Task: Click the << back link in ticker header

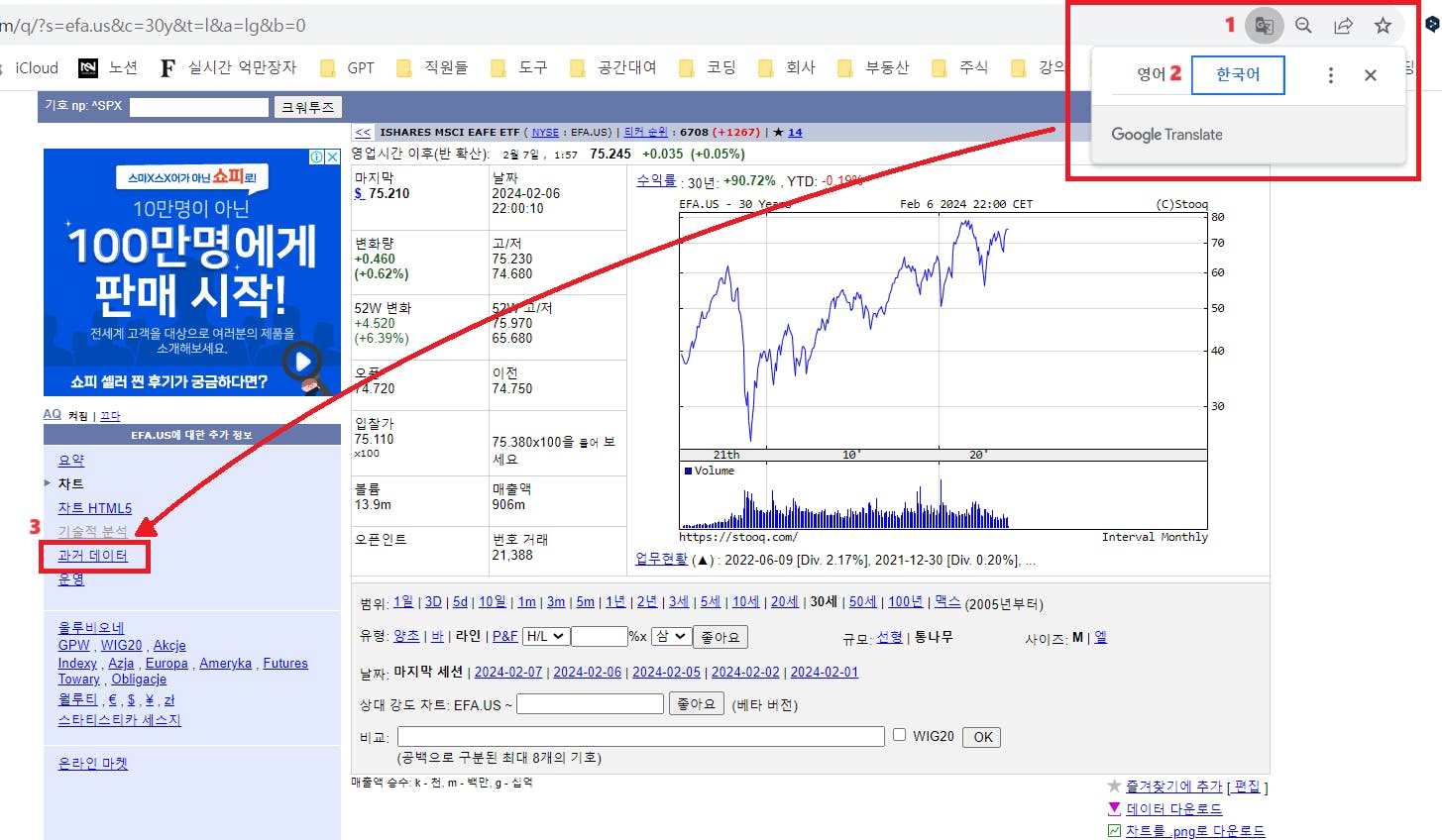Action: (363, 132)
